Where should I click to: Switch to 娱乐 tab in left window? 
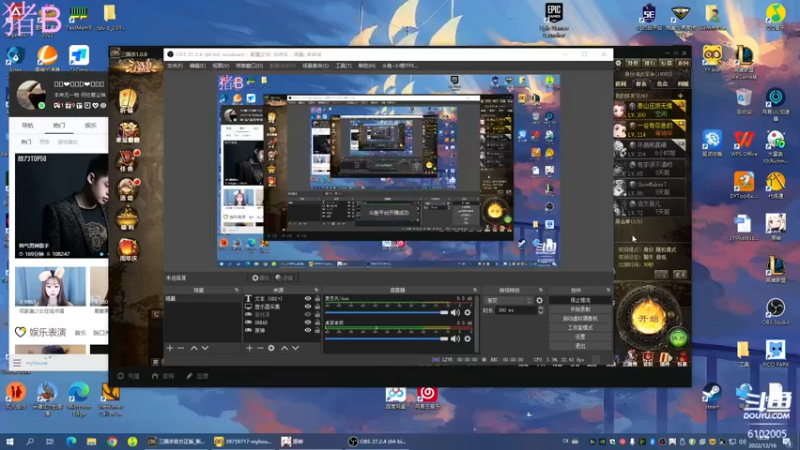click(x=90, y=126)
